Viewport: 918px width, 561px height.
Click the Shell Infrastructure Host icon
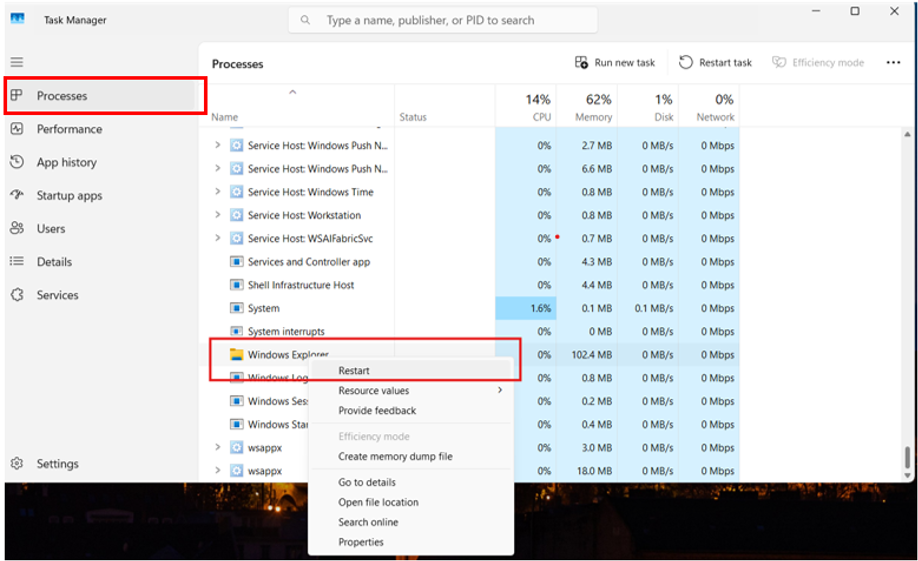pos(237,285)
